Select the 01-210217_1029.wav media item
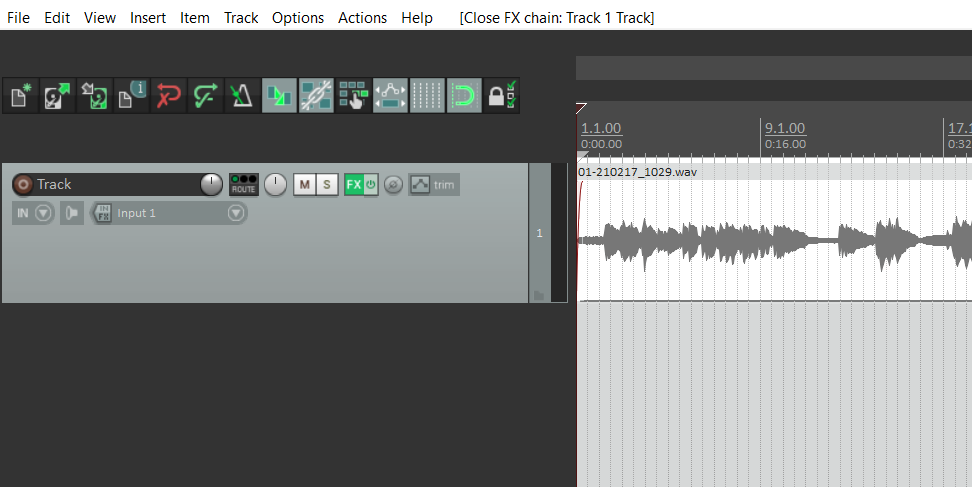 coord(774,232)
